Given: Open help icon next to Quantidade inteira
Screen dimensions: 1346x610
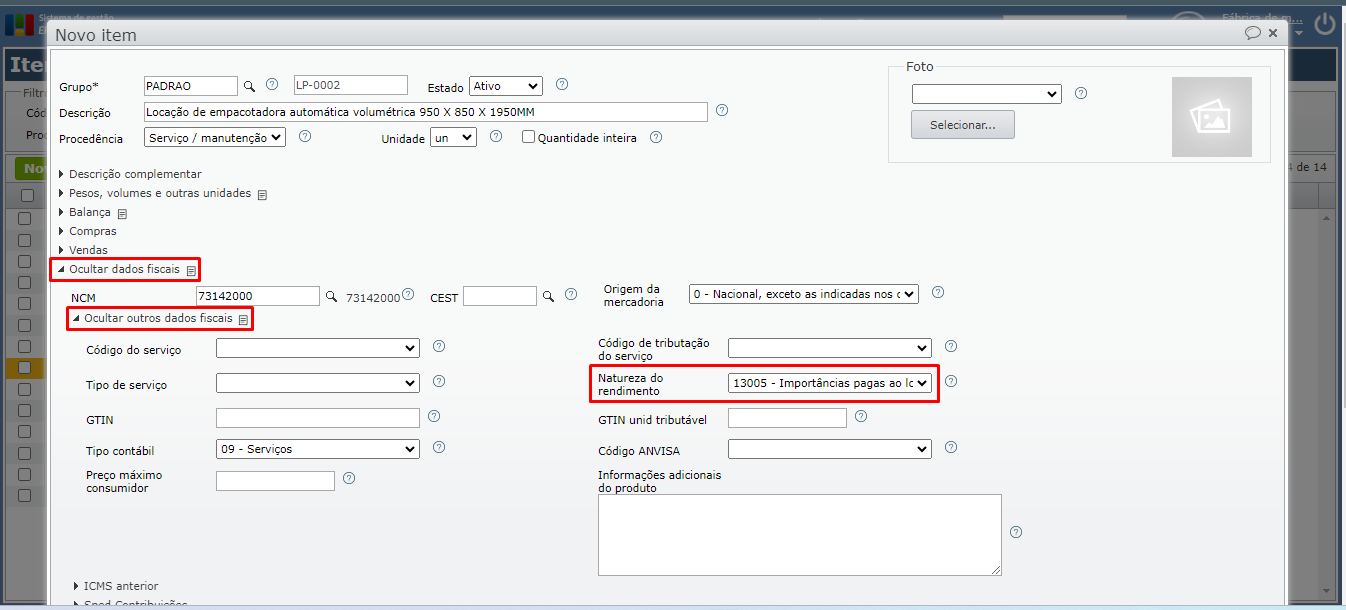Looking at the screenshot, I should click(x=656, y=138).
